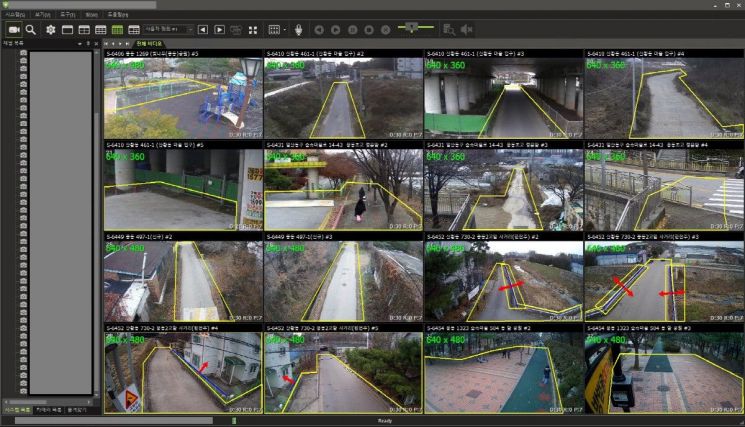Select the 4x4 grid layout icon
745x427 pixels.
point(117,30)
